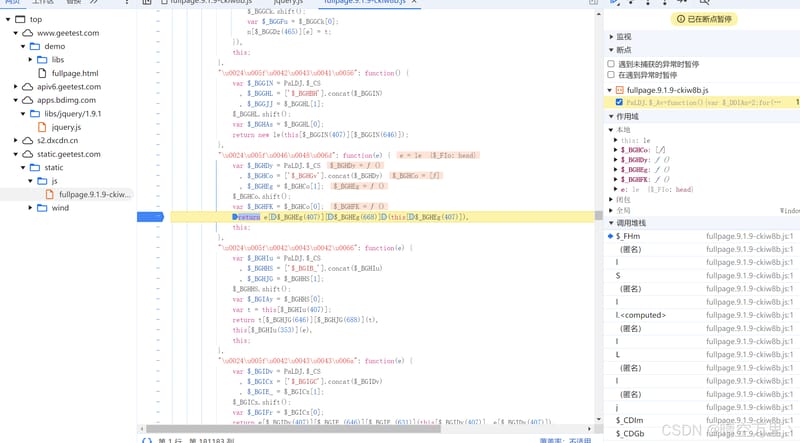Screen dimensions: 800x443
Task: Expand the this: le scope variable
Action: pyautogui.click(x=616, y=140)
